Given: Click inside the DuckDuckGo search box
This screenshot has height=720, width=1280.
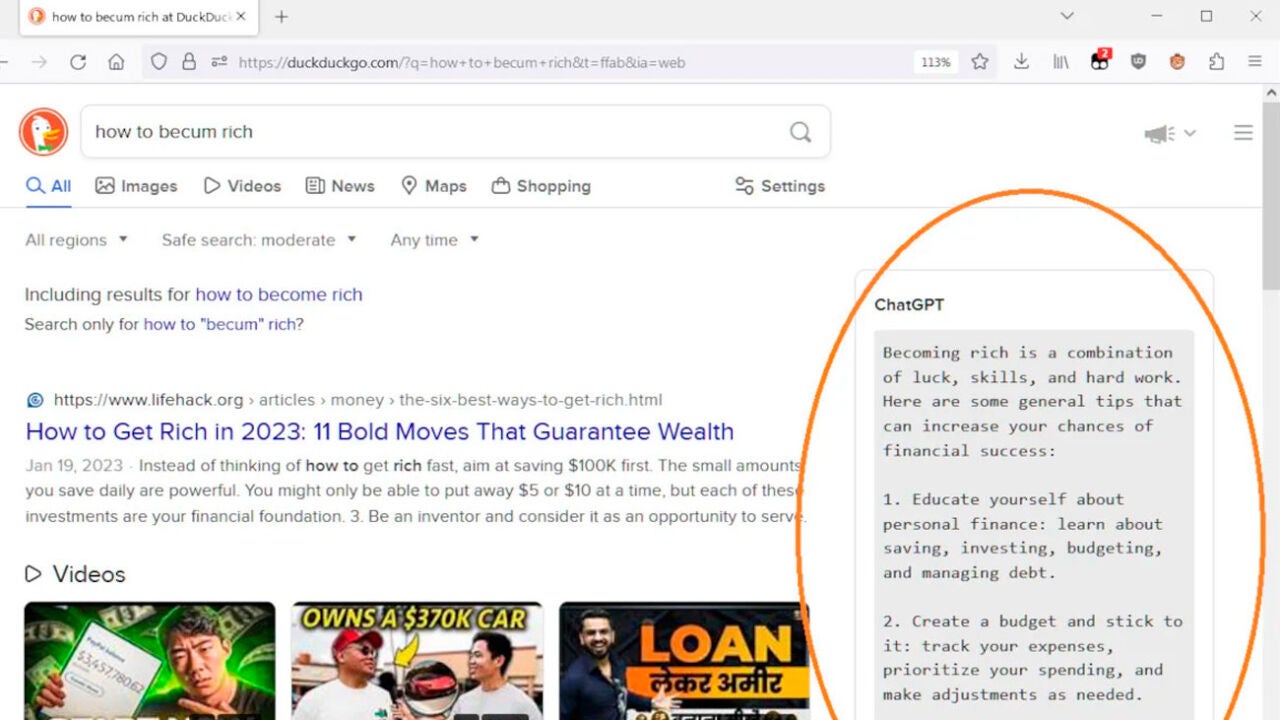Looking at the screenshot, I should (x=430, y=132).
